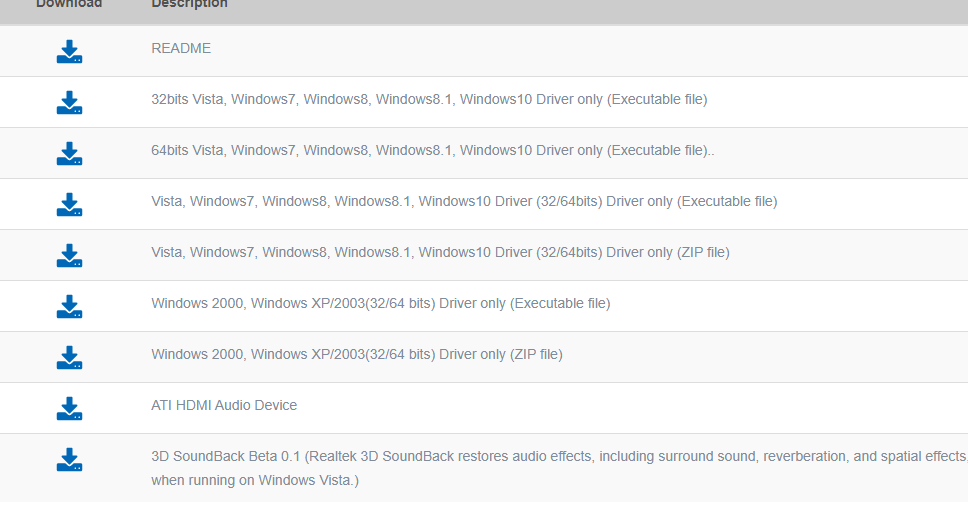Click the download icon for README

click(x=69, y=52)
